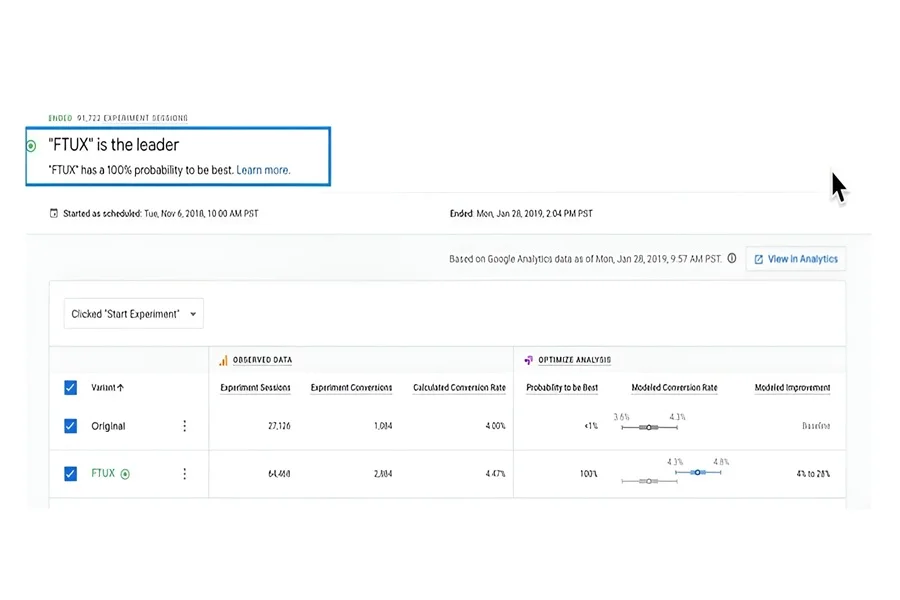Click the green leader status icon in banner
The image size is (900, 600).
[x=32, y=146]
